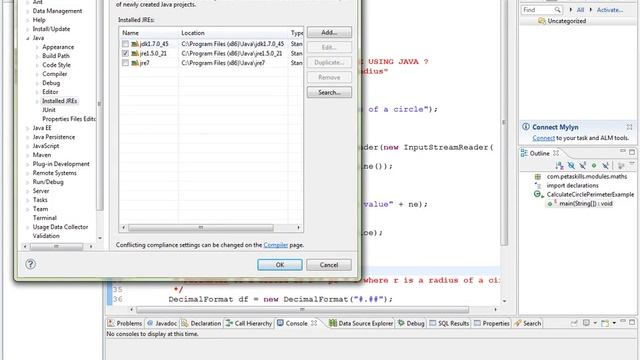The height and width of the screenshot is (360, 640).
Task: Click Display Selected Console icon
Action: coord(586,323)
